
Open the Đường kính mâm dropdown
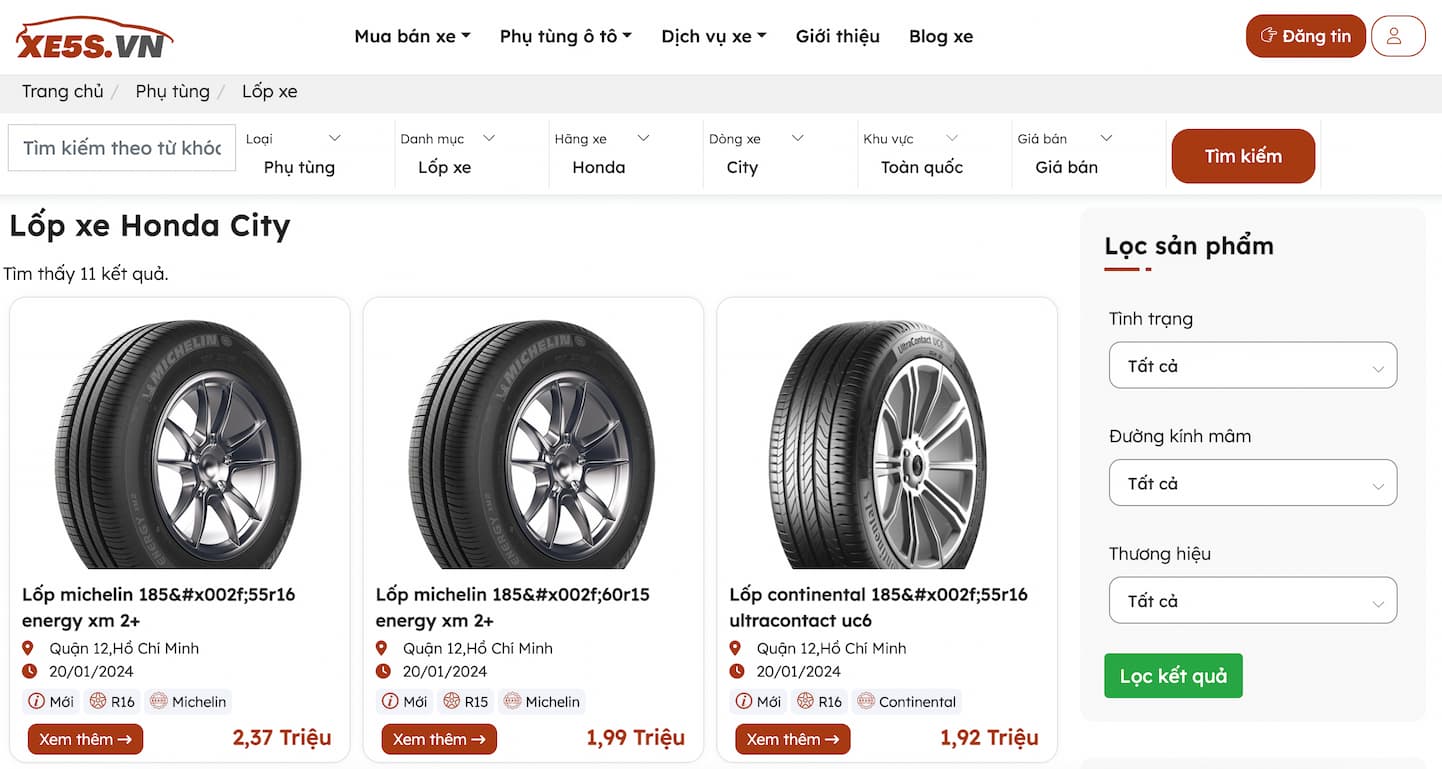point(1252,483)
